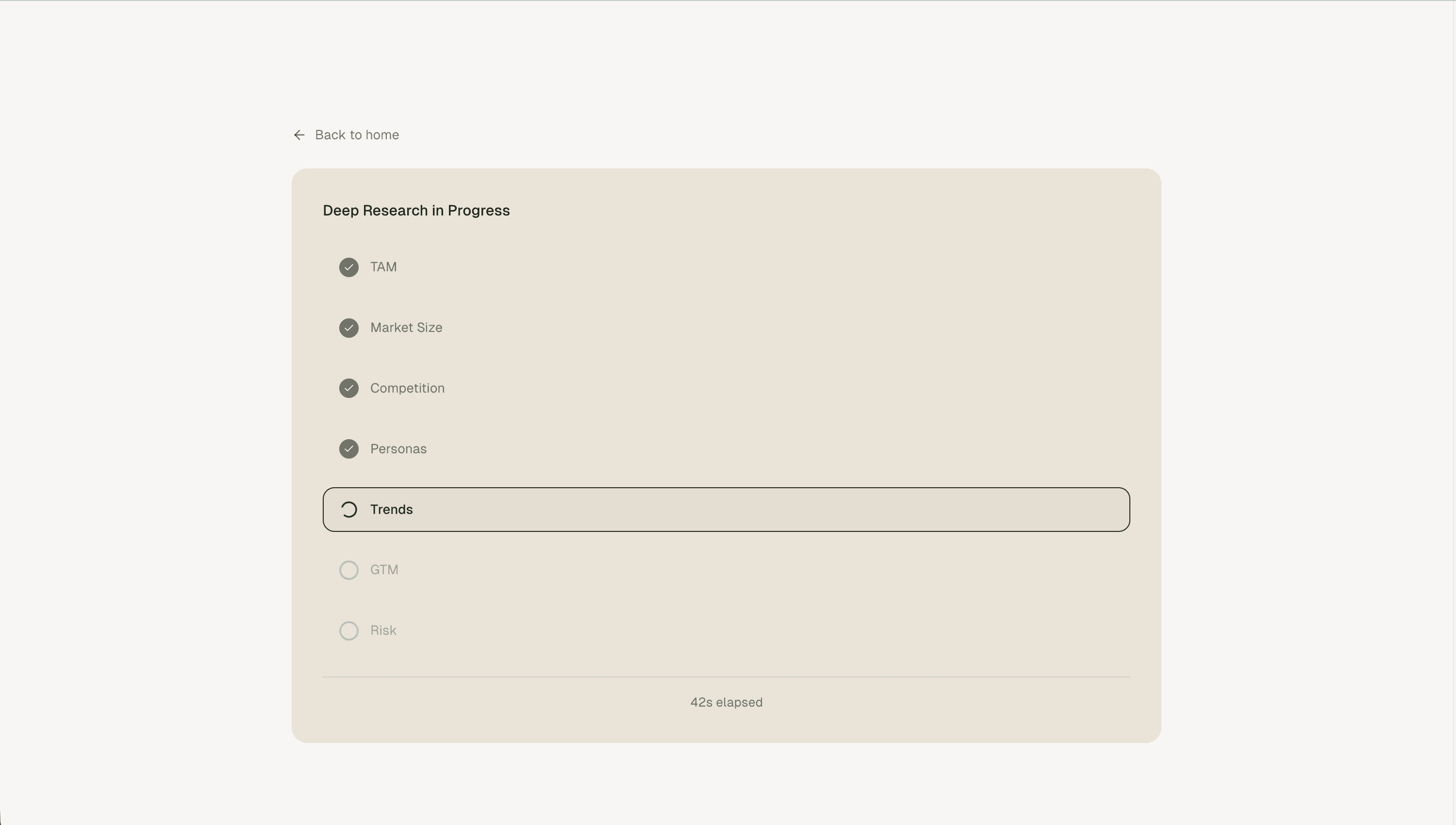1456x825 pixels.
Task: Click the Competition checkmark icon
Action: pos(349,389)
